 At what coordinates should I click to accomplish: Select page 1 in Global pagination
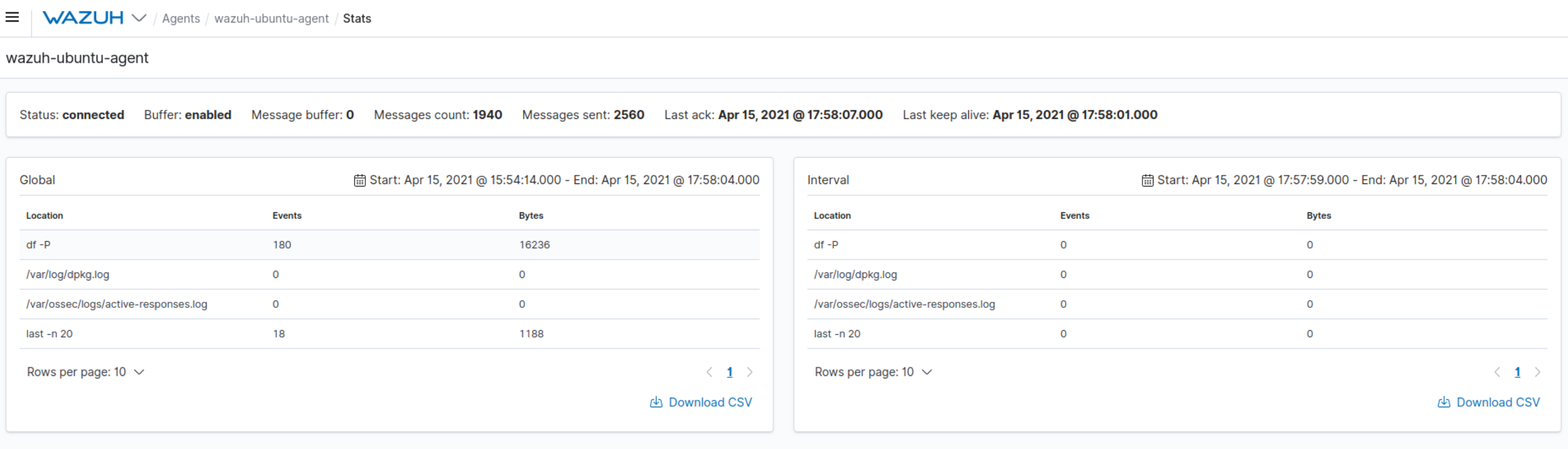(x=729, y=372)
